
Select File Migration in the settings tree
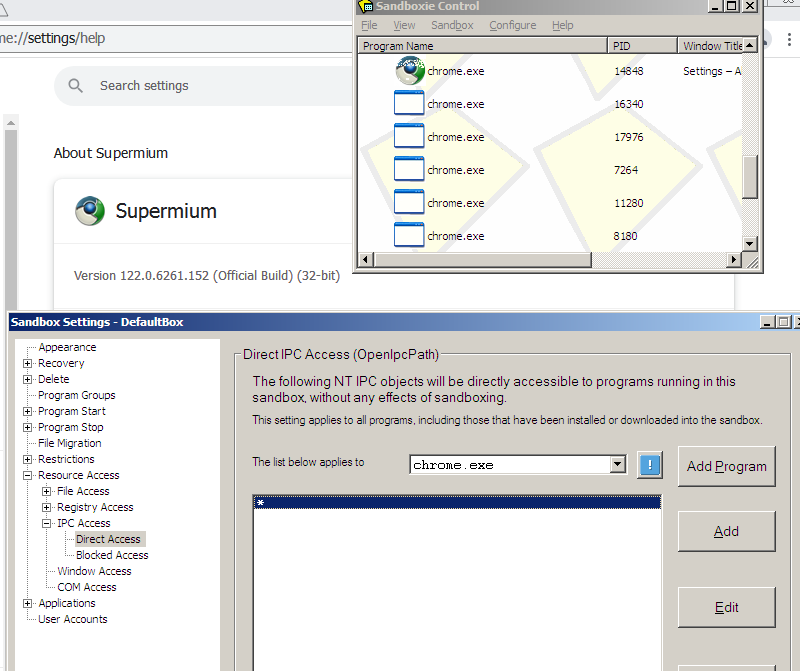(69, 443)
